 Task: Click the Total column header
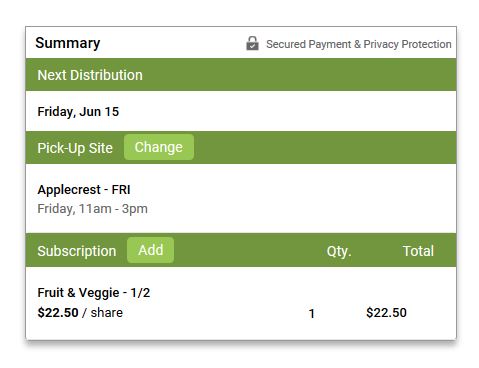click(418, 251)
